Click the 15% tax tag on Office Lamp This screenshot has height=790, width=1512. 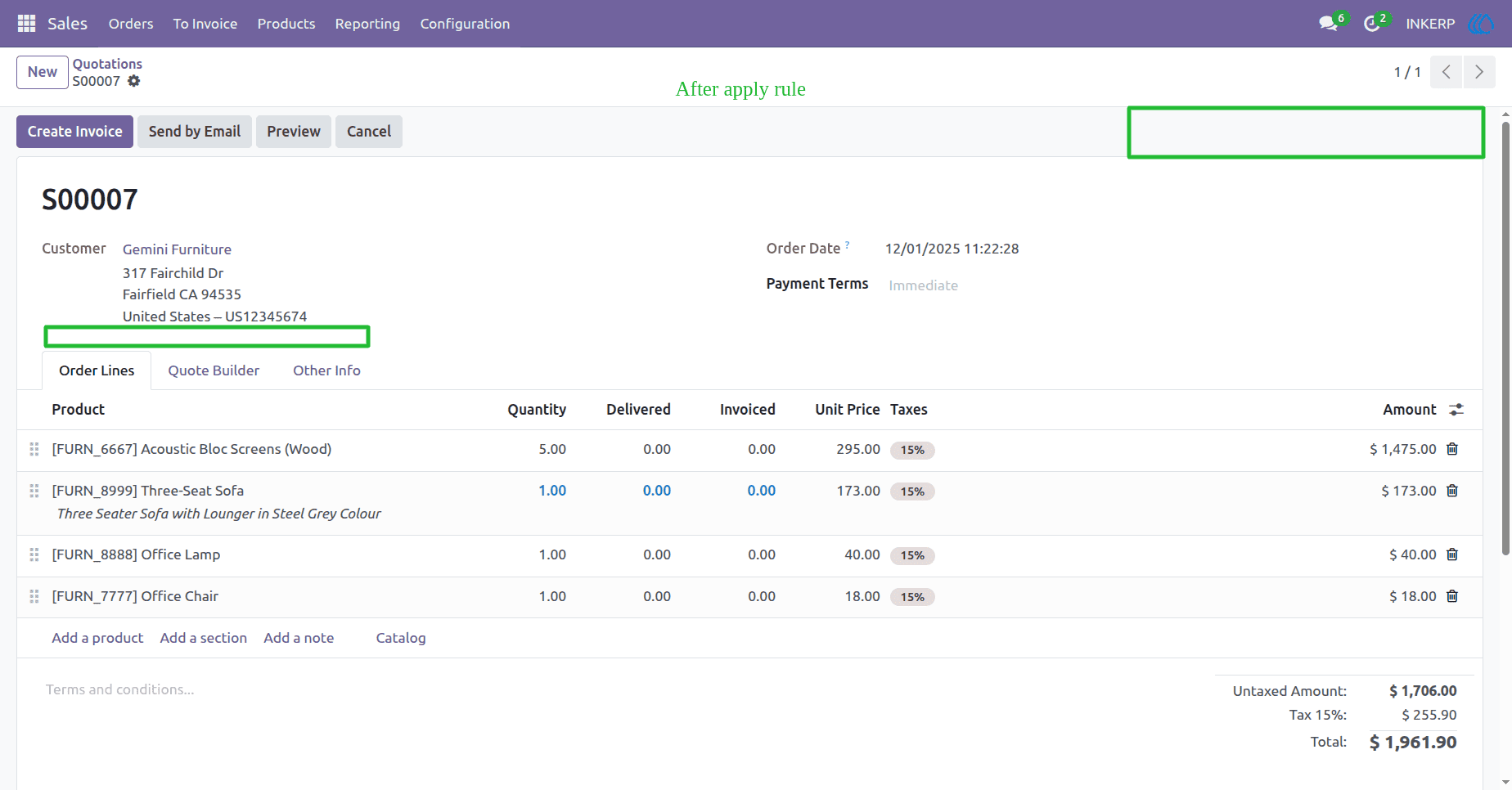point(912,555)
